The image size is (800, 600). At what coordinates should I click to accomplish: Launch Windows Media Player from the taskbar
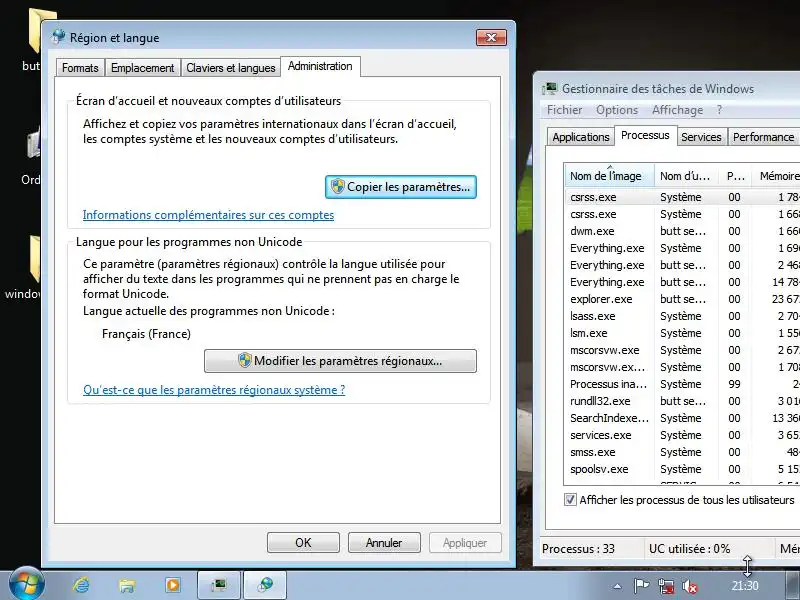pos(172,585)
